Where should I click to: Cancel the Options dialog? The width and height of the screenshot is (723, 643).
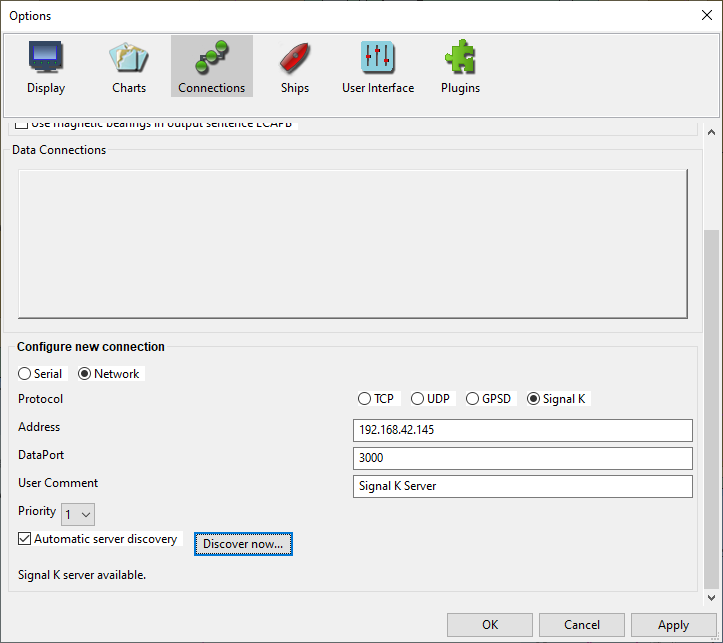point(582,625)
